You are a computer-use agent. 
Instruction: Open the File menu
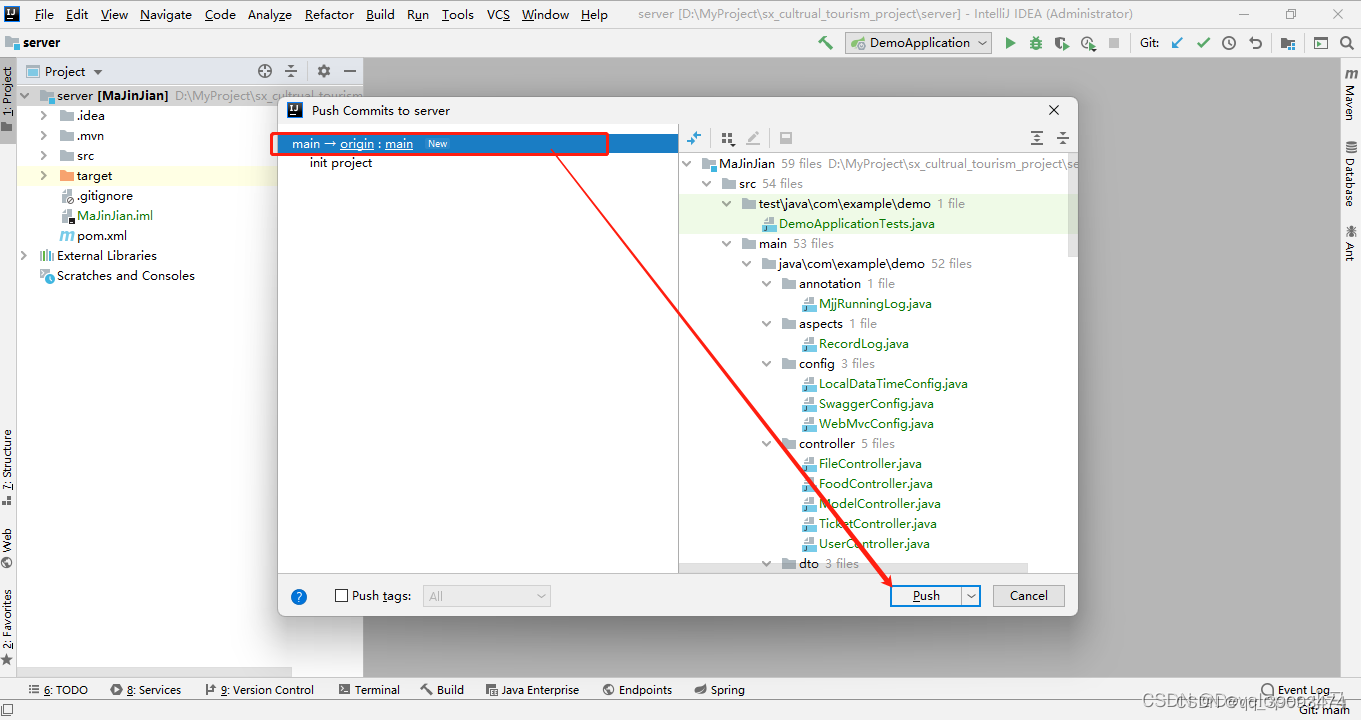[44, 15]
